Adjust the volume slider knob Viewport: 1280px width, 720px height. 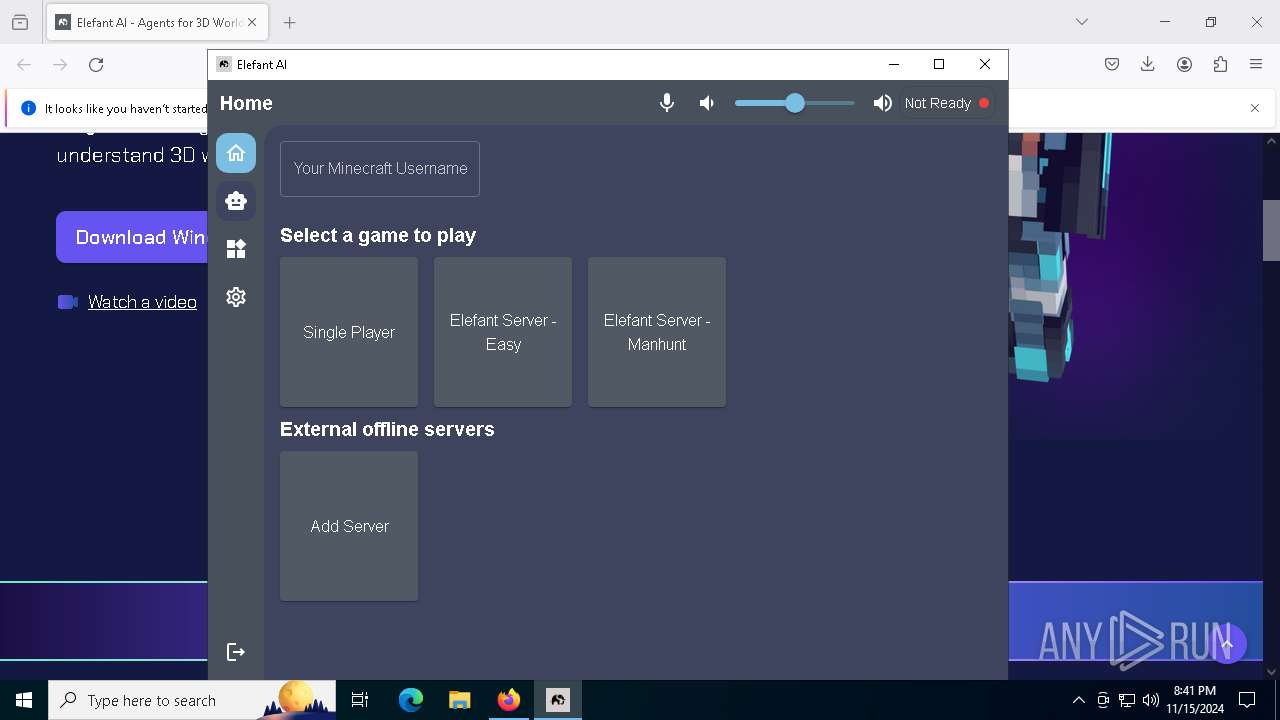(x=795, y=103)
